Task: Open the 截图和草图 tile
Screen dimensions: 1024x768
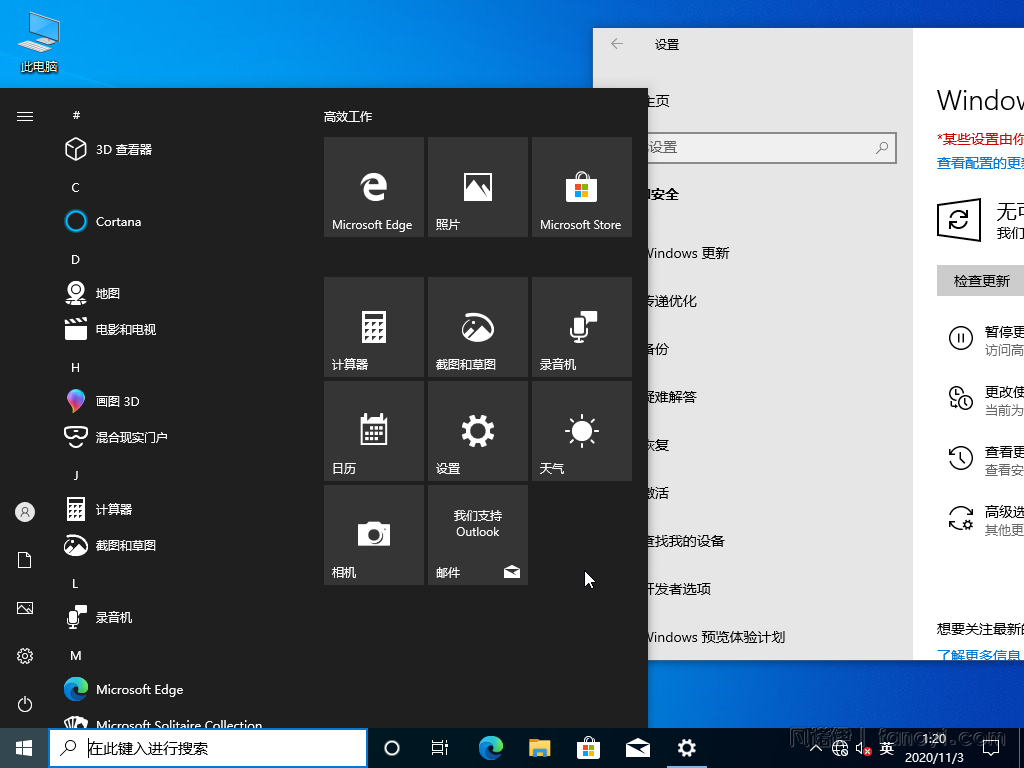Action: click(477, 327)
